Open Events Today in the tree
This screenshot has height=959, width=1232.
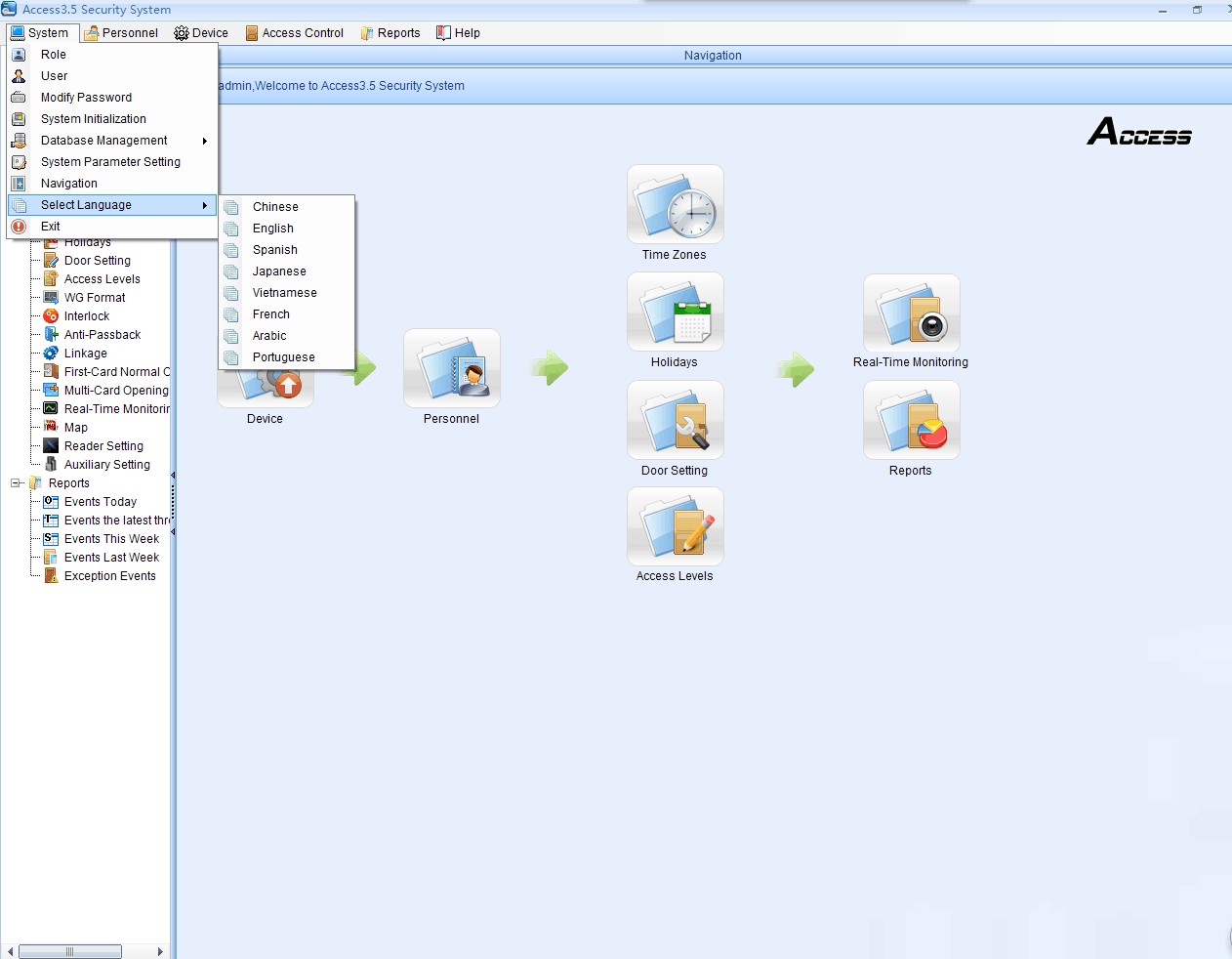(100, 502)
